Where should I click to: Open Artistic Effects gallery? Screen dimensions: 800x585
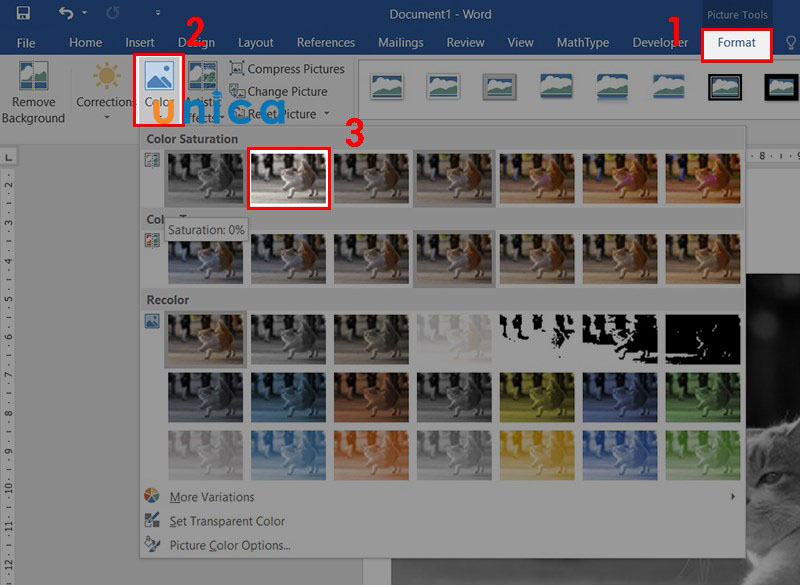203,92
